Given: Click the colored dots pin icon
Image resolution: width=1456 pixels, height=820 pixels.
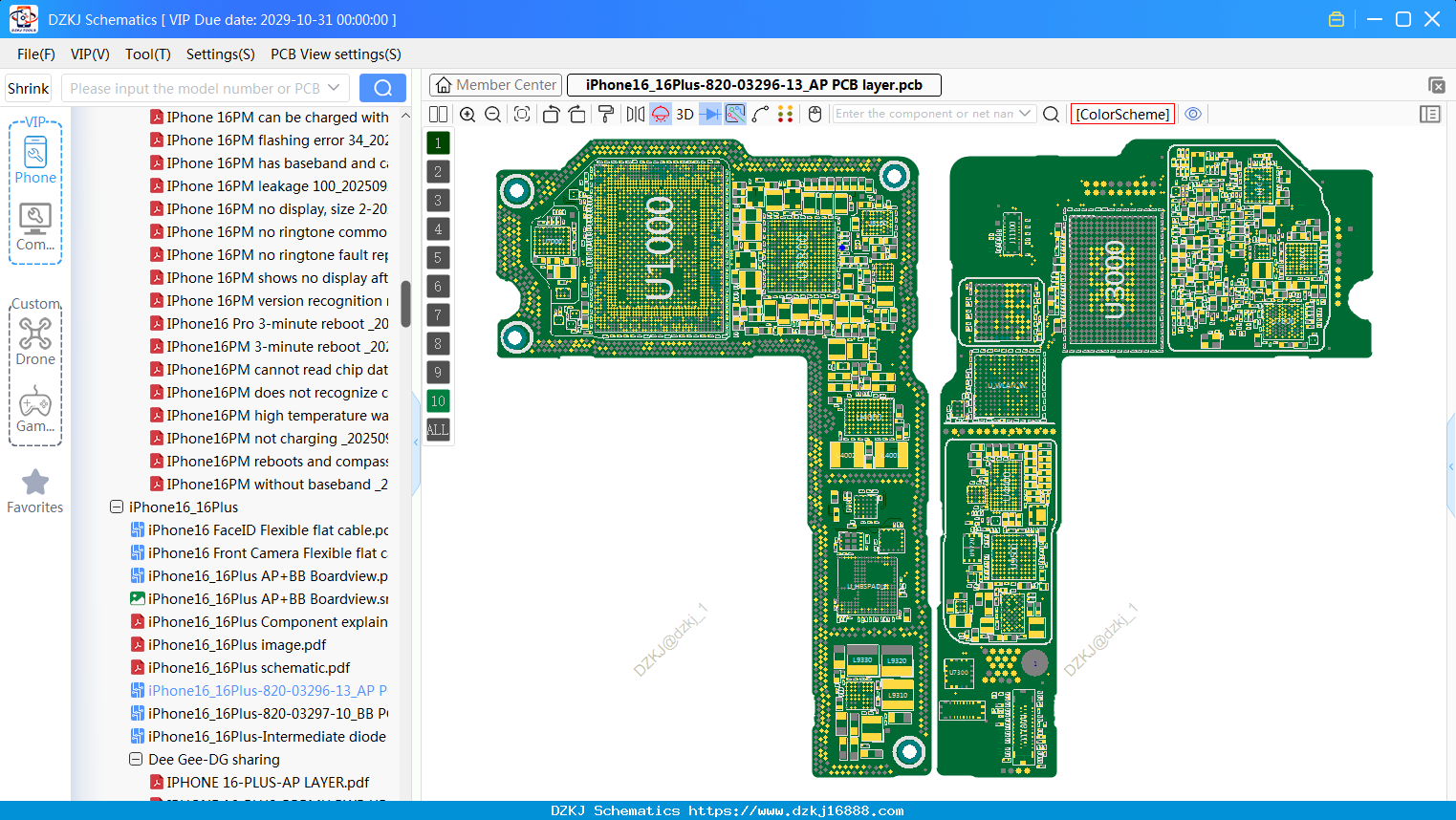Looking at the screenshot, I should coord(786,114).
